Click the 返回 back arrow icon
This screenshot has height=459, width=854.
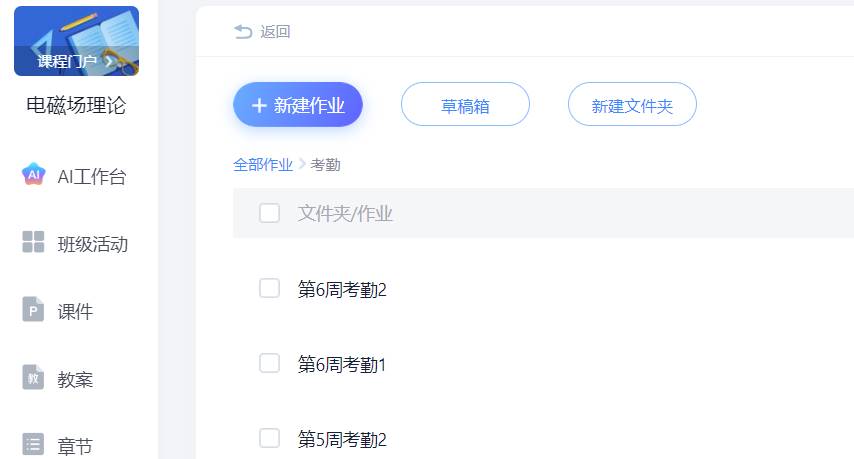coord(243,32)
